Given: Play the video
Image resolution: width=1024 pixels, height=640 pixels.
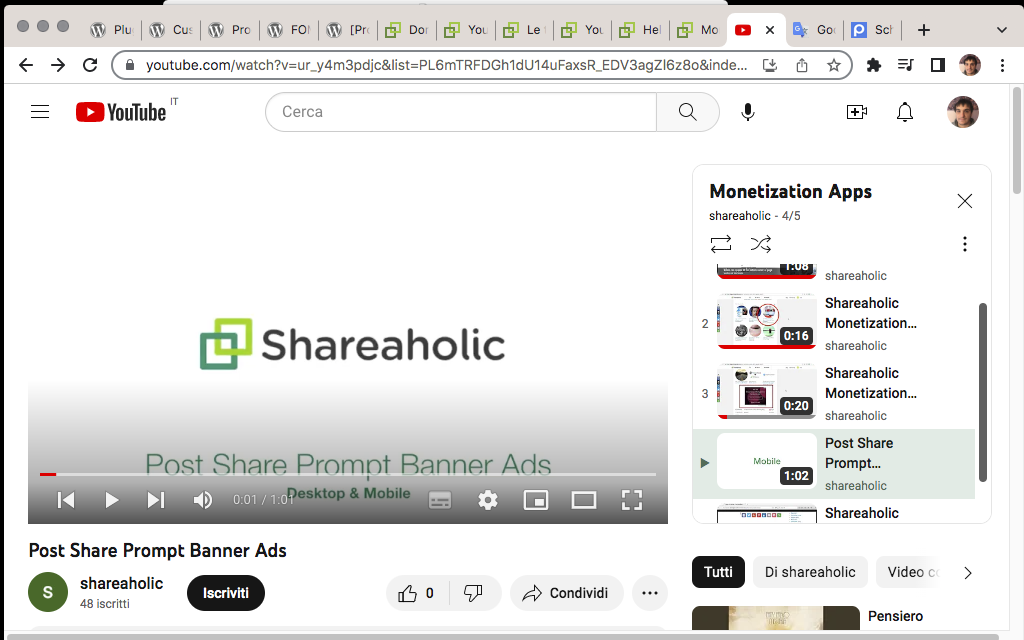Looking at the screenshot, I should (111, 500).
